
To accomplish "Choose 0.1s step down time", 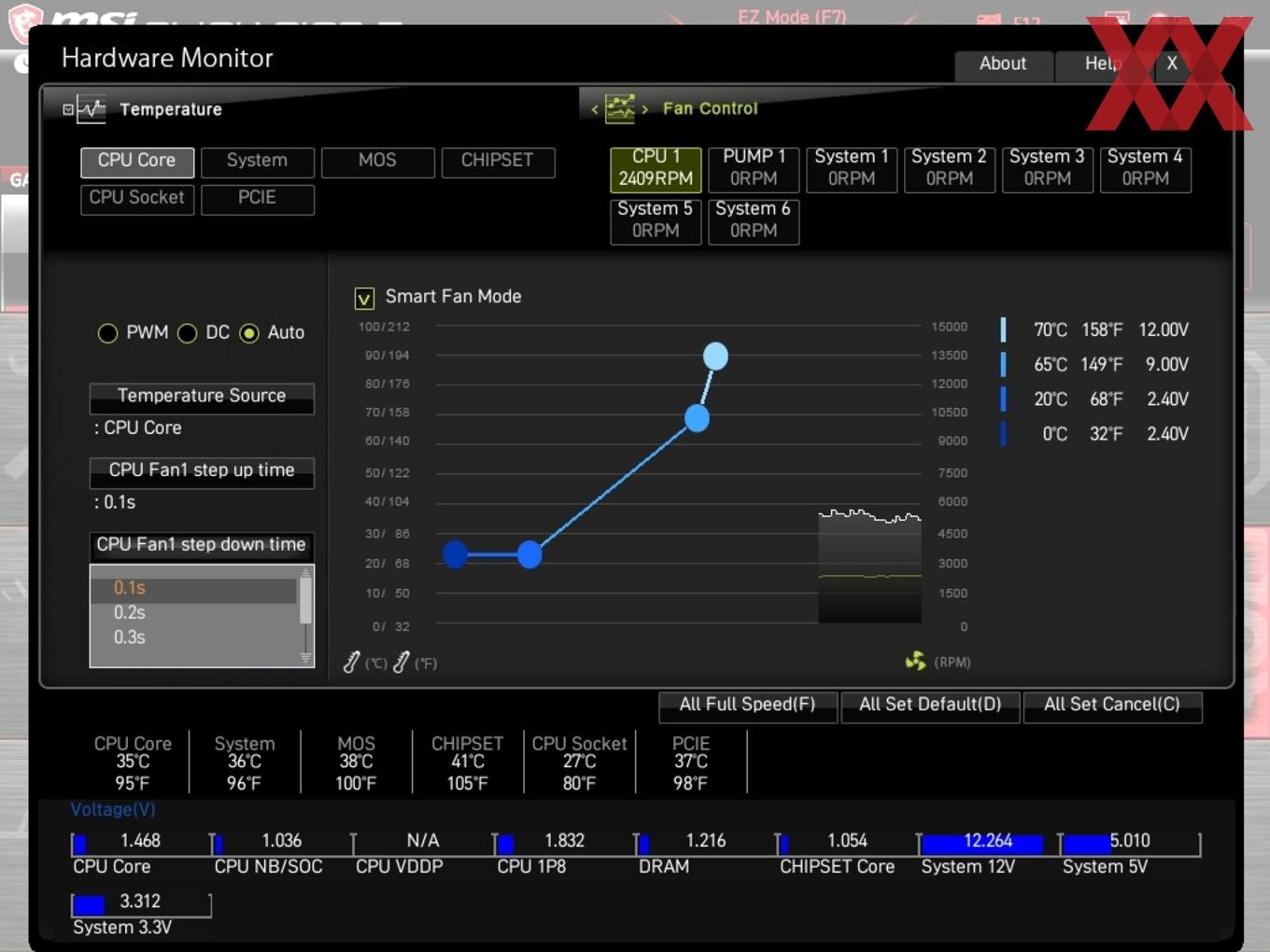I will tap(193, 589).
